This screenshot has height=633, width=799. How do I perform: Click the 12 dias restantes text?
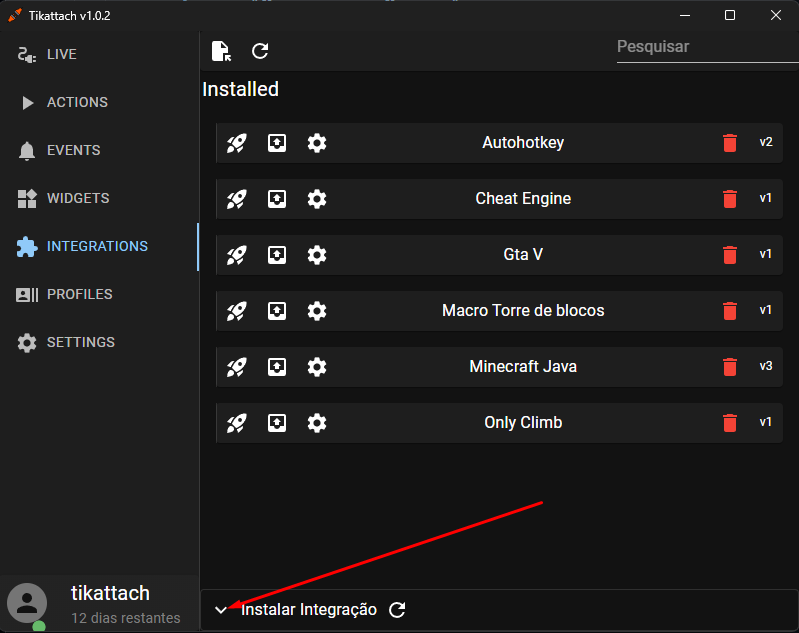pyautogui.click(x=125, y=618)
